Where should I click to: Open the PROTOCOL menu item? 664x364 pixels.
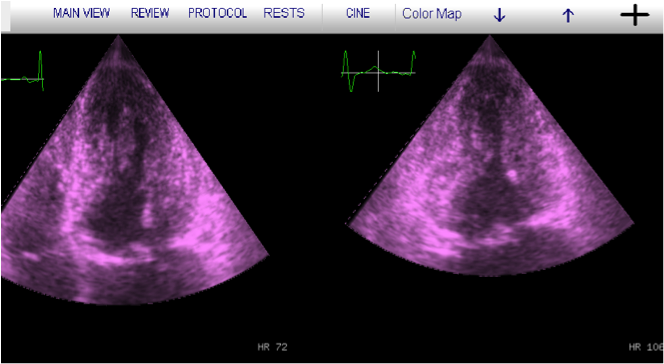click(218, 13)
